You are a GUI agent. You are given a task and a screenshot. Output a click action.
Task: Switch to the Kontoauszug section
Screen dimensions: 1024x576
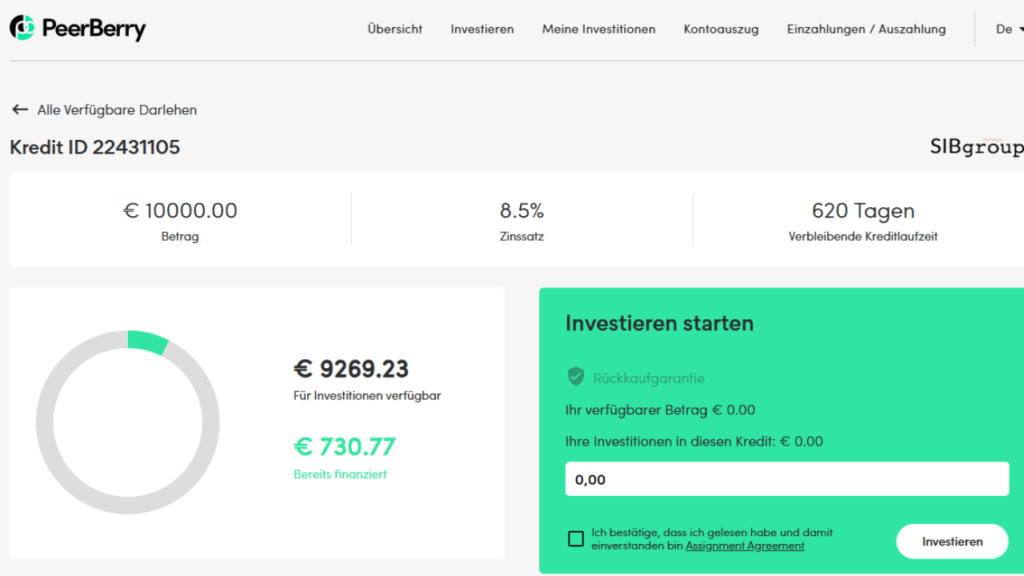(x=721, y=29)
